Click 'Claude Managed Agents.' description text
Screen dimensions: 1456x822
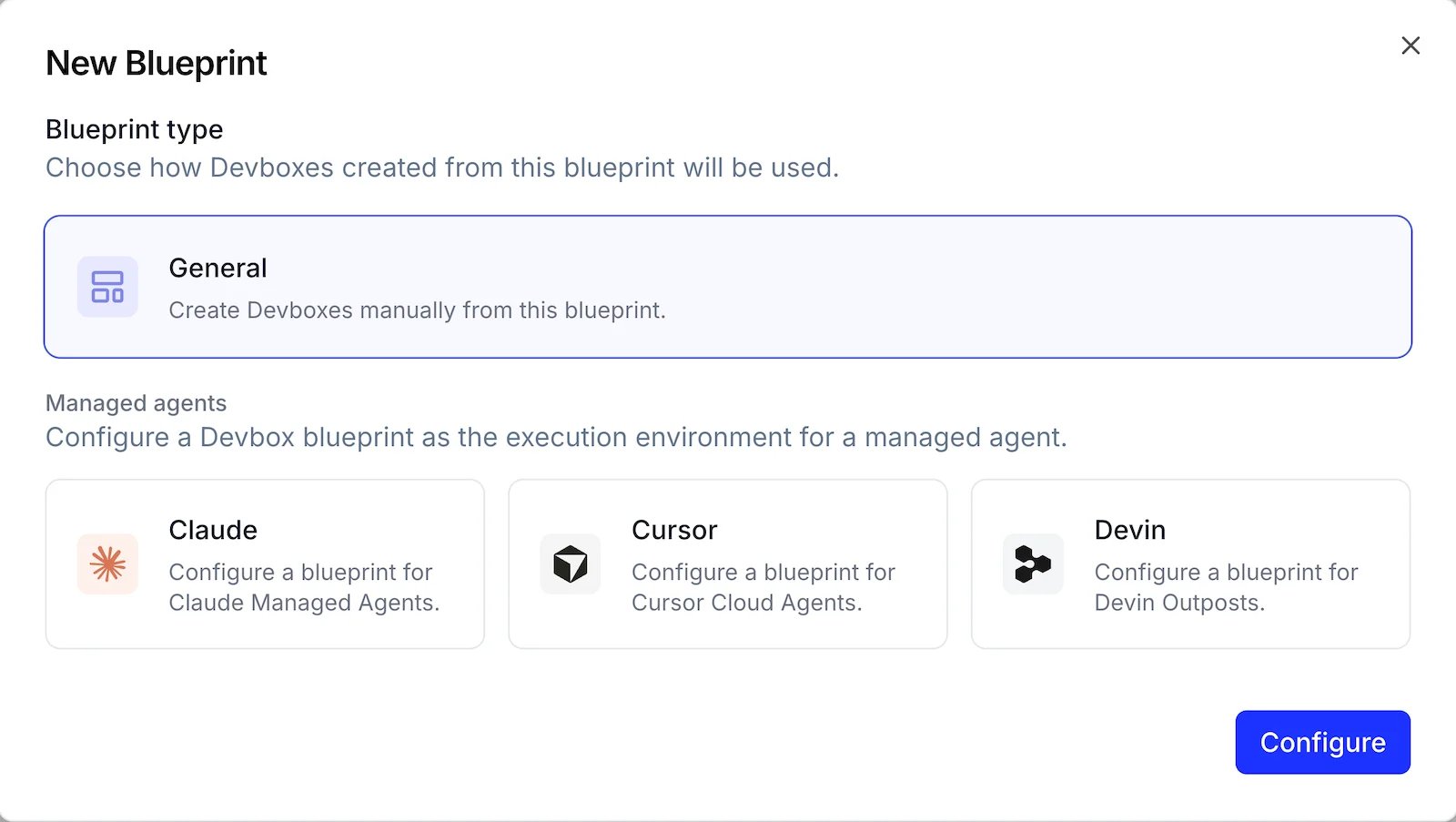tap(304, 603)
